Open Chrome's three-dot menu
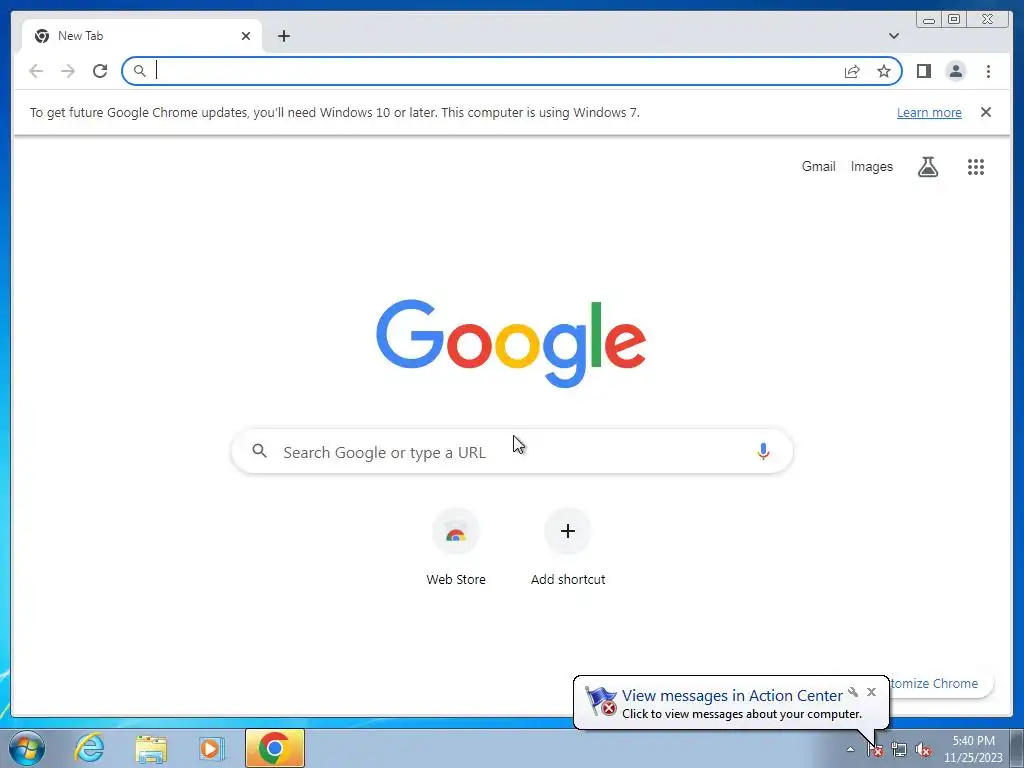Screen dimensions: 1024x768 pos(988,71)
